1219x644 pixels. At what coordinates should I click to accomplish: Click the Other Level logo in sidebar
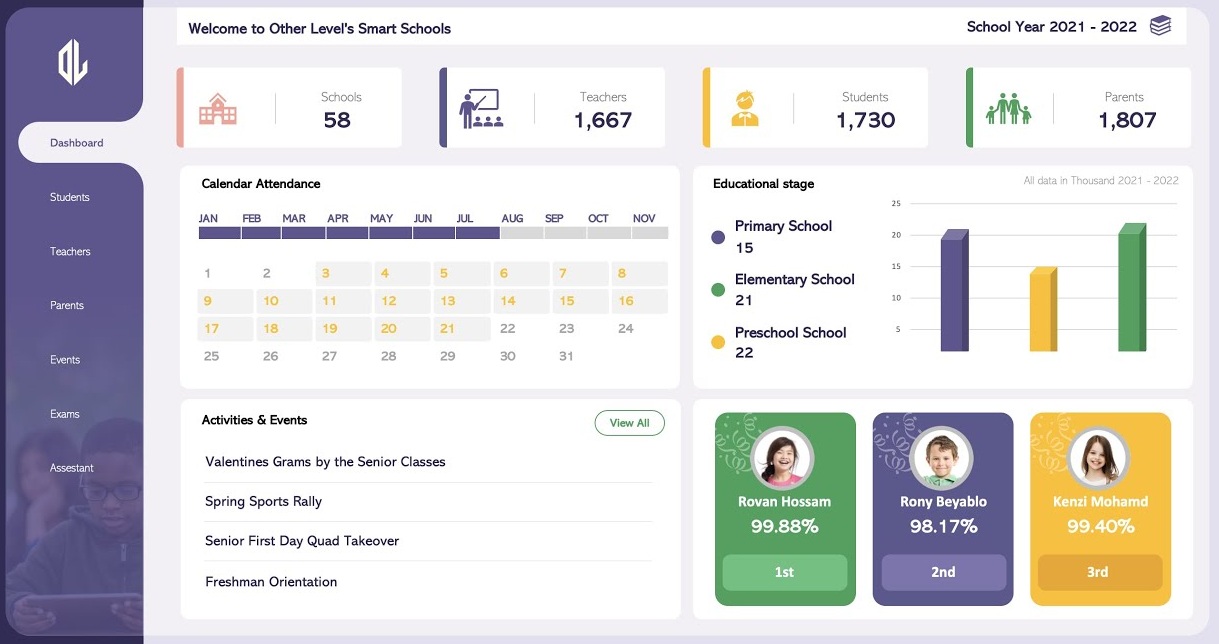[x=74, y=63]
